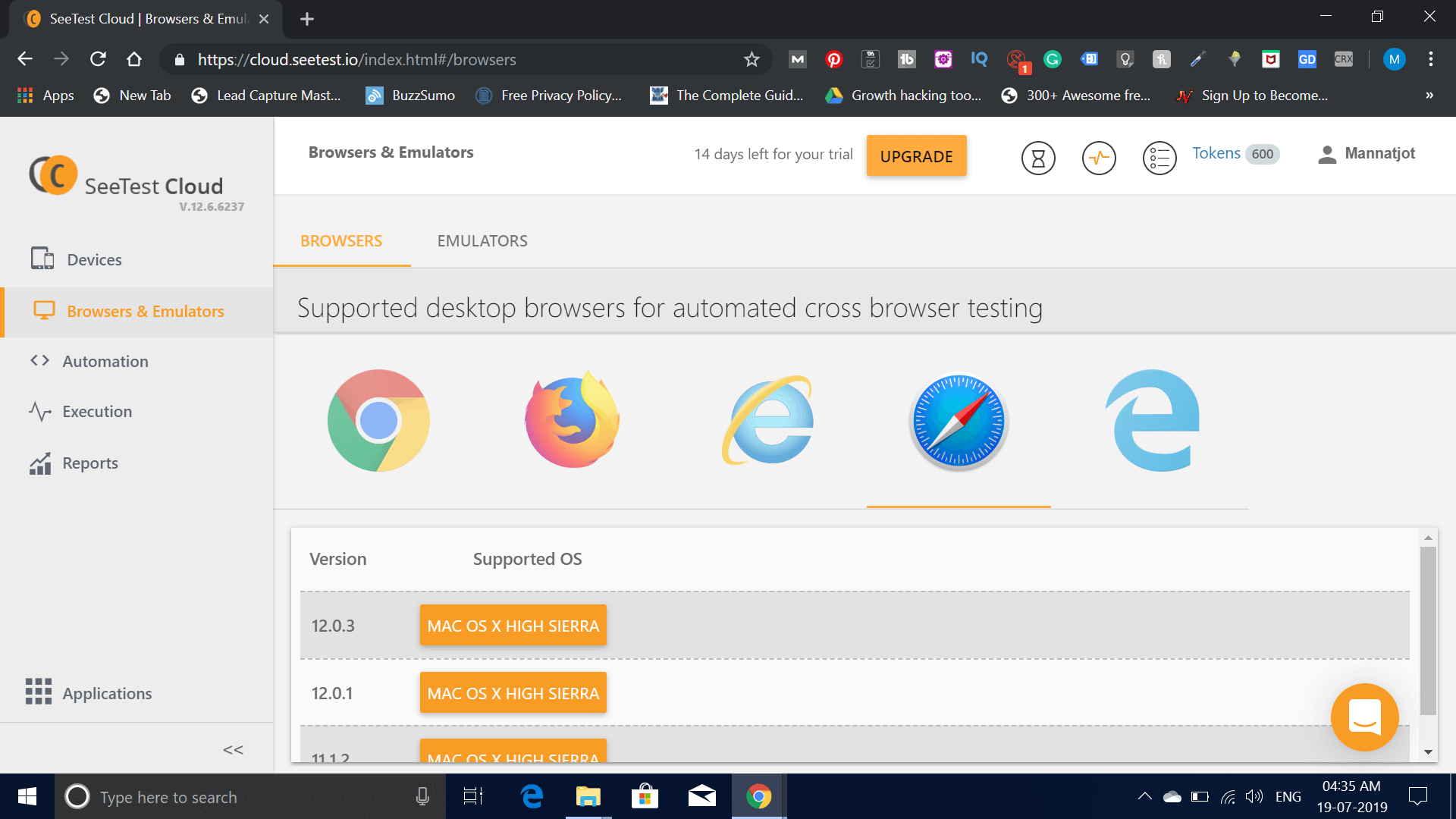Select MAC OS X HIGH SIERRA for version 12.0.3
Screen dimensions: 1456x819
(513, 625)
